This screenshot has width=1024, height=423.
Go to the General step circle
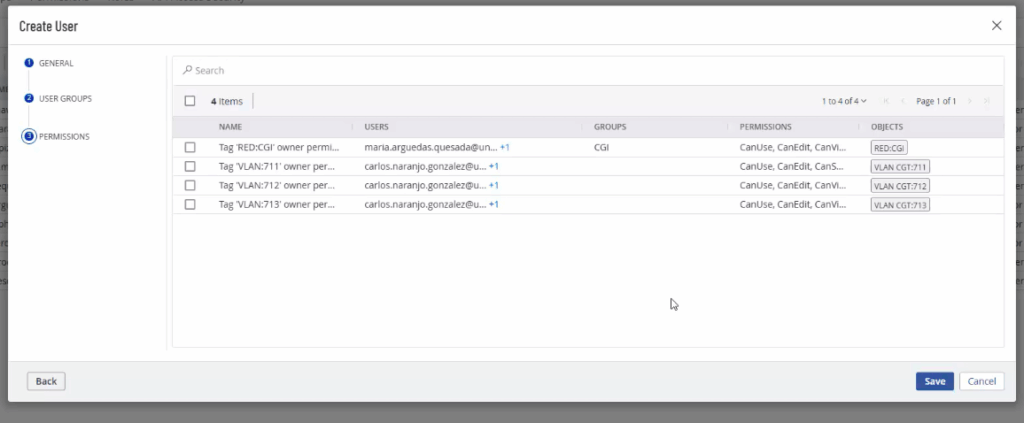click(x=29, y=63)
